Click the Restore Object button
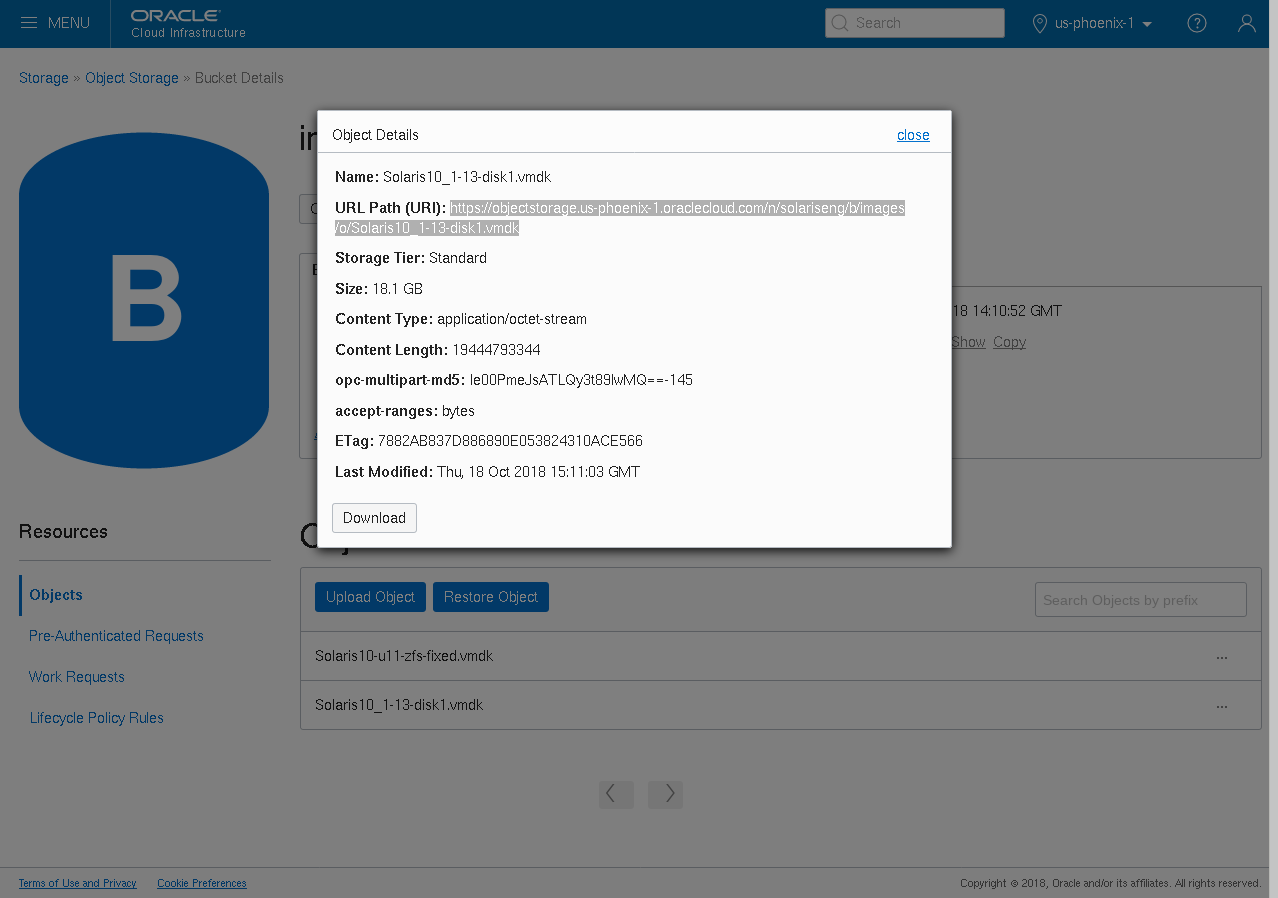This screenshot has width=1278, height=898. tap(491, 597)
